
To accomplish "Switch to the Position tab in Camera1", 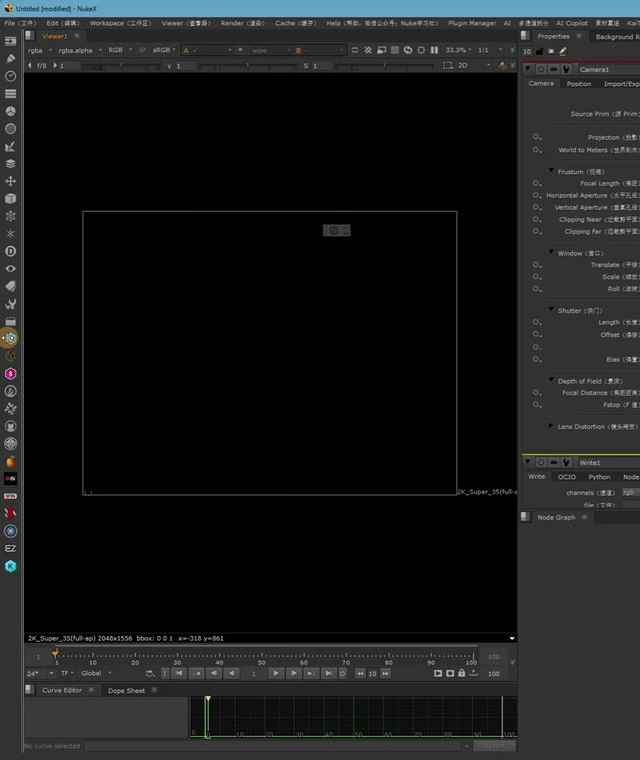I will (x=579, y=84).
